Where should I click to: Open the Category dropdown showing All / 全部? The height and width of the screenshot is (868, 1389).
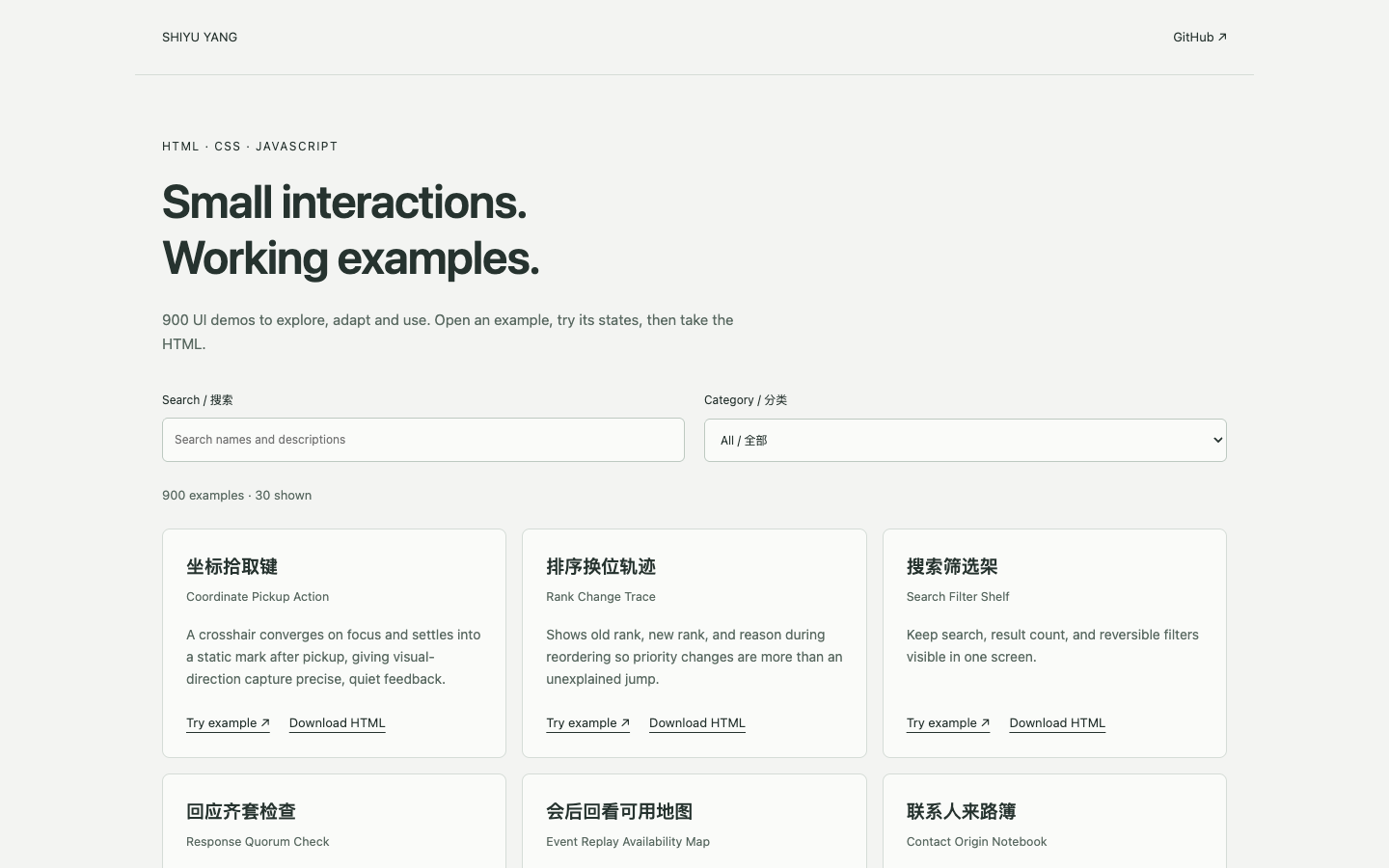click(966, 440)
